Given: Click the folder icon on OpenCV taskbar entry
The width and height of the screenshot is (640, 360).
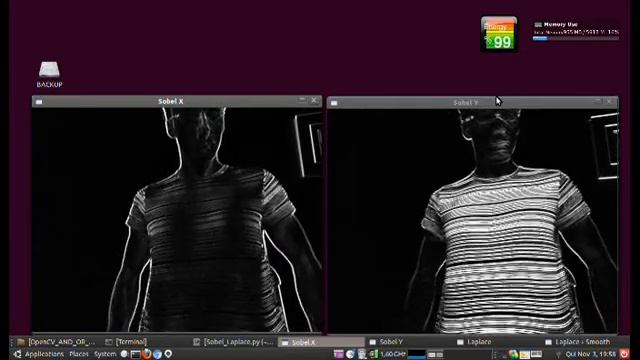Looking at the screenshot, I should [x=21, y=342].
